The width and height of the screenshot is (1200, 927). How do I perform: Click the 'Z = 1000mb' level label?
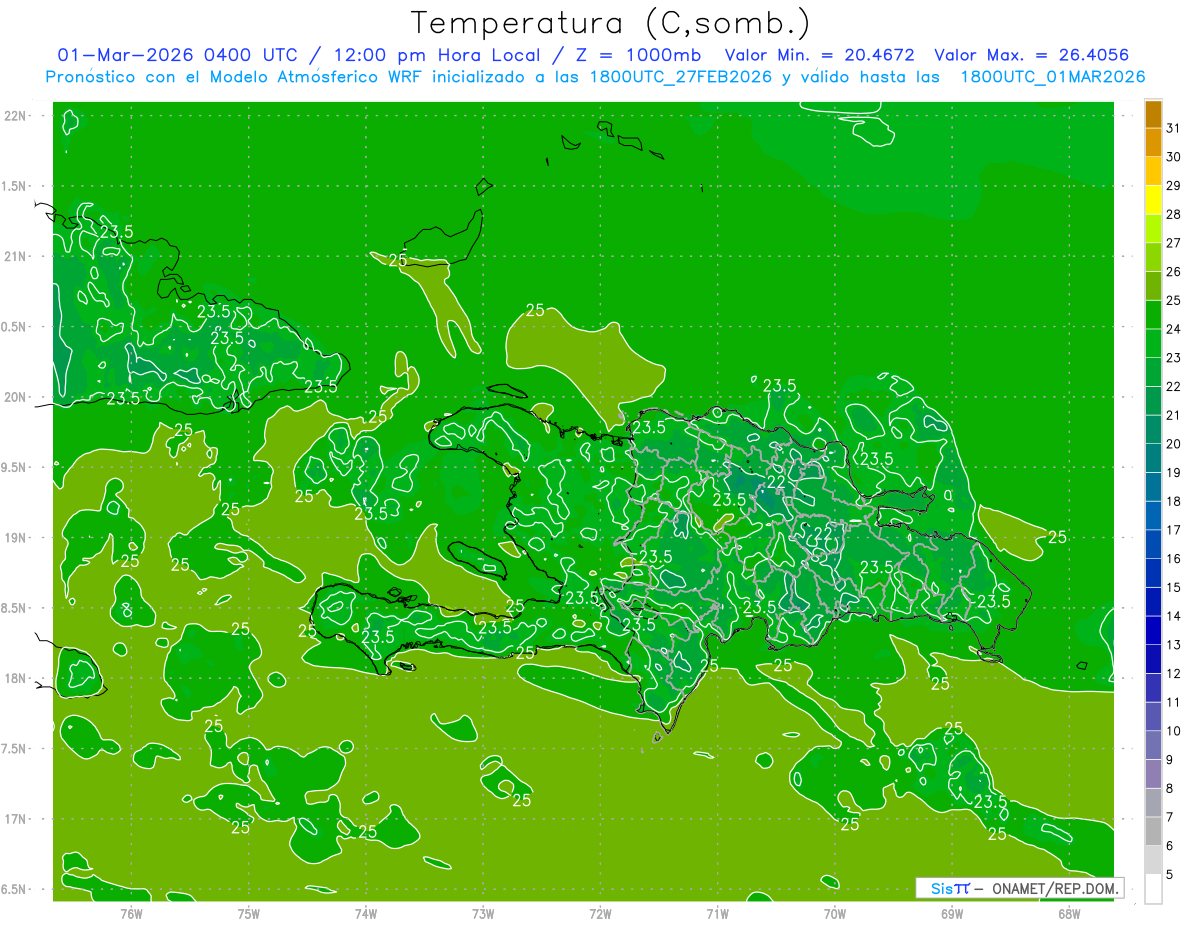coord(637,55)
